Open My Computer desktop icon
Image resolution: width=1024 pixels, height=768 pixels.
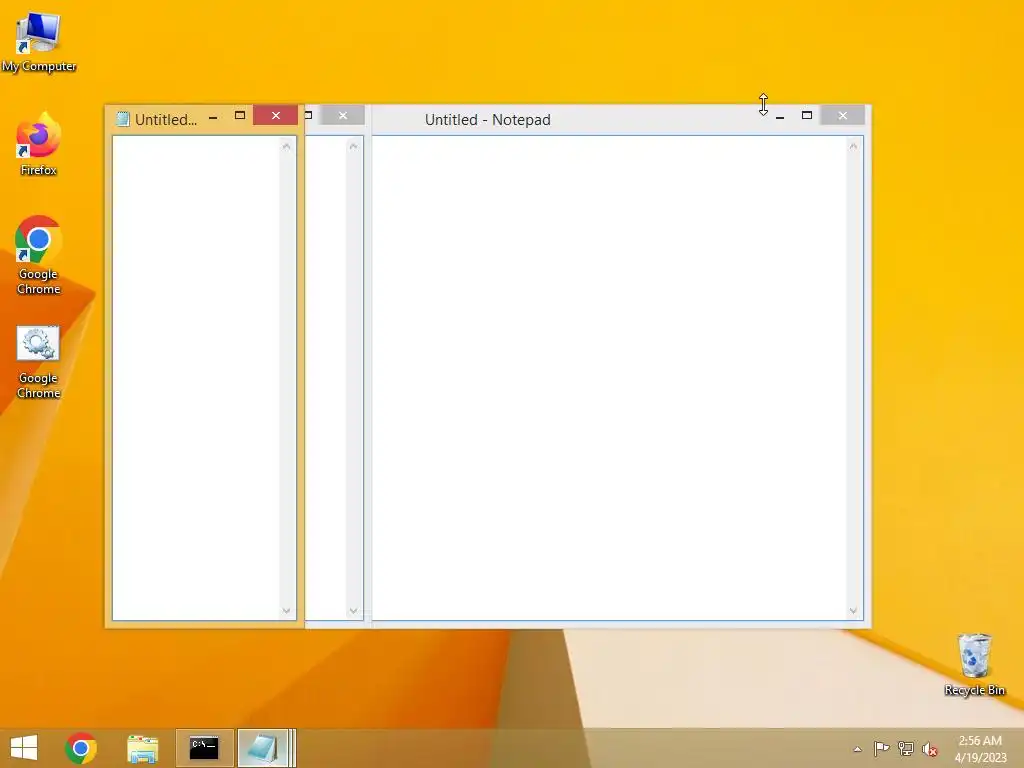pos(39,42)
